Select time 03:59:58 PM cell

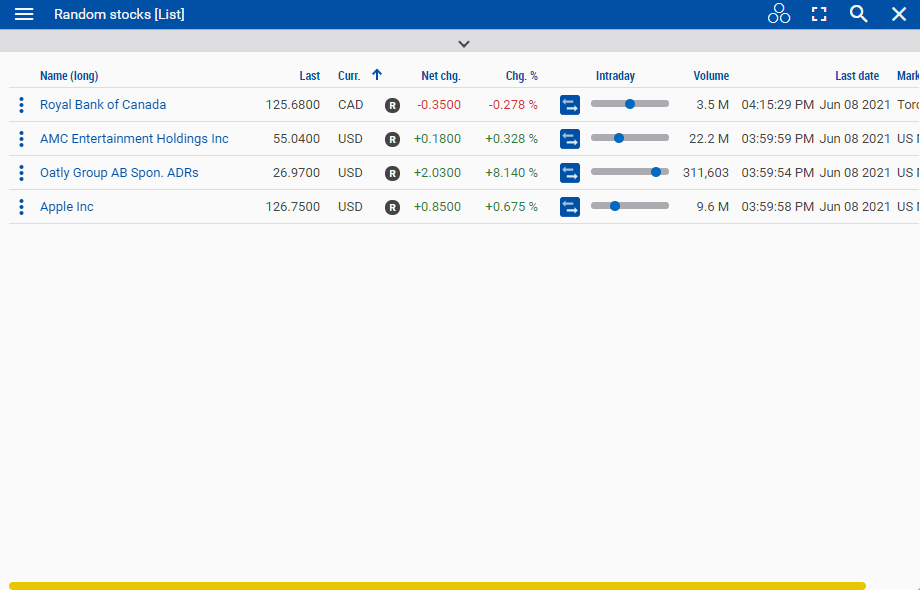(777, 206)
